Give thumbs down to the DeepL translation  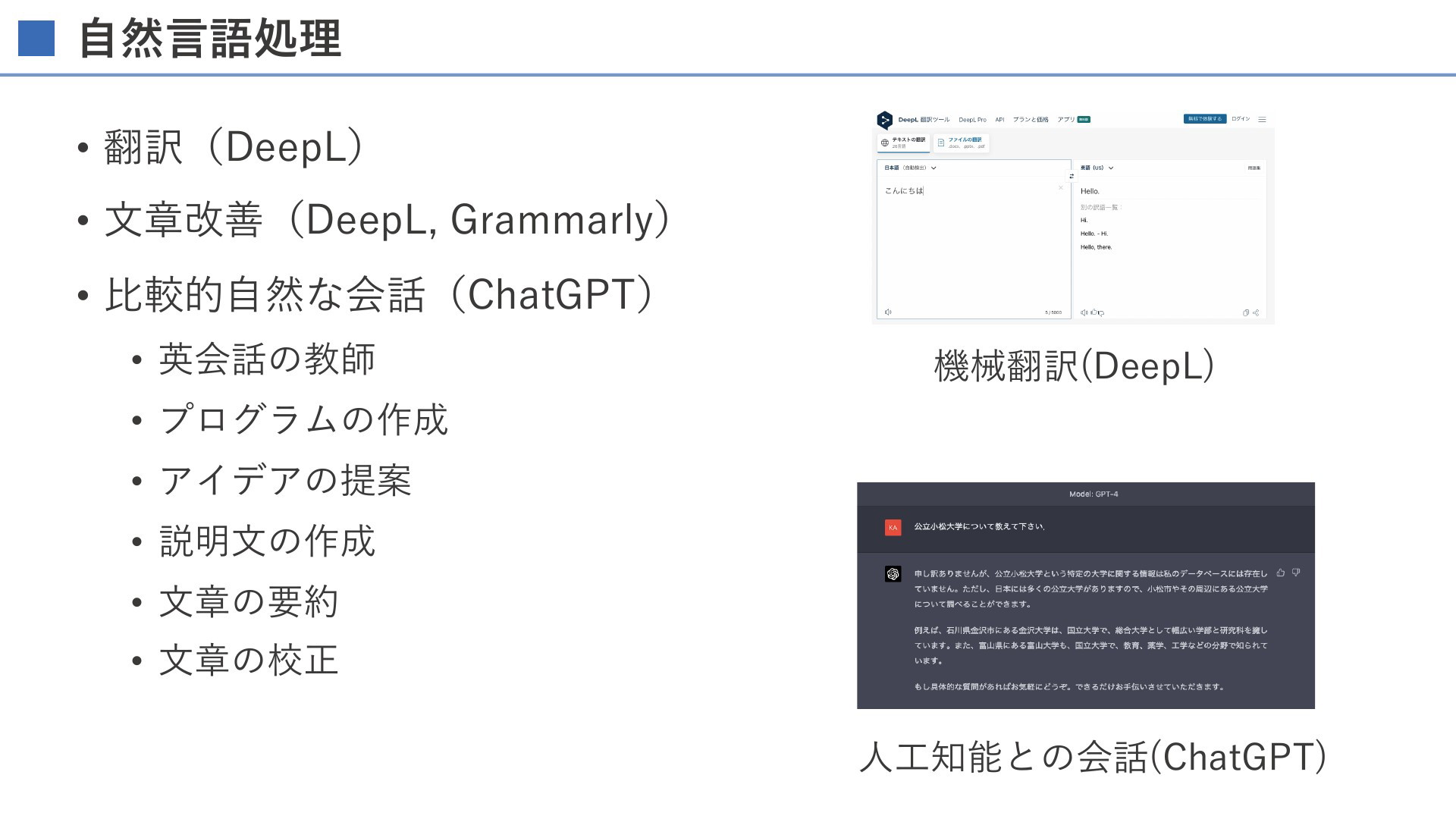(x=1101, y=313)
